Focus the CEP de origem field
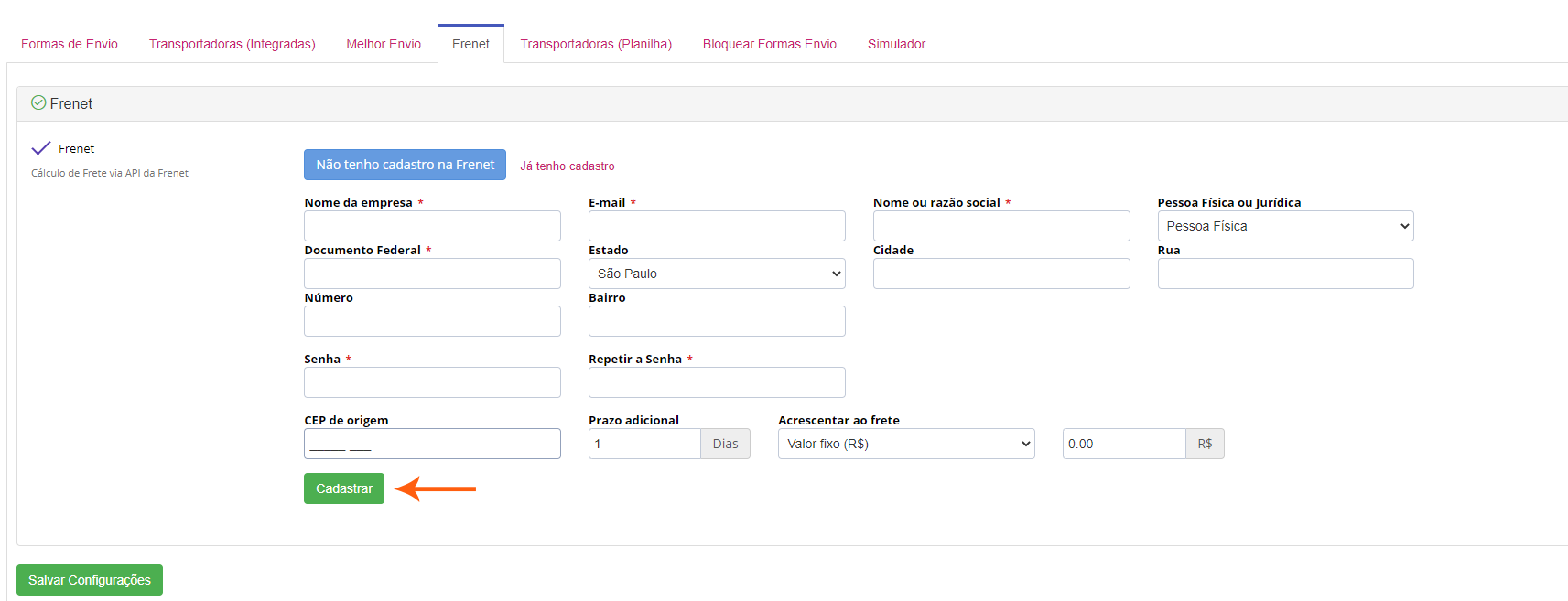1568x601 pixels. [x=432, y=444]
